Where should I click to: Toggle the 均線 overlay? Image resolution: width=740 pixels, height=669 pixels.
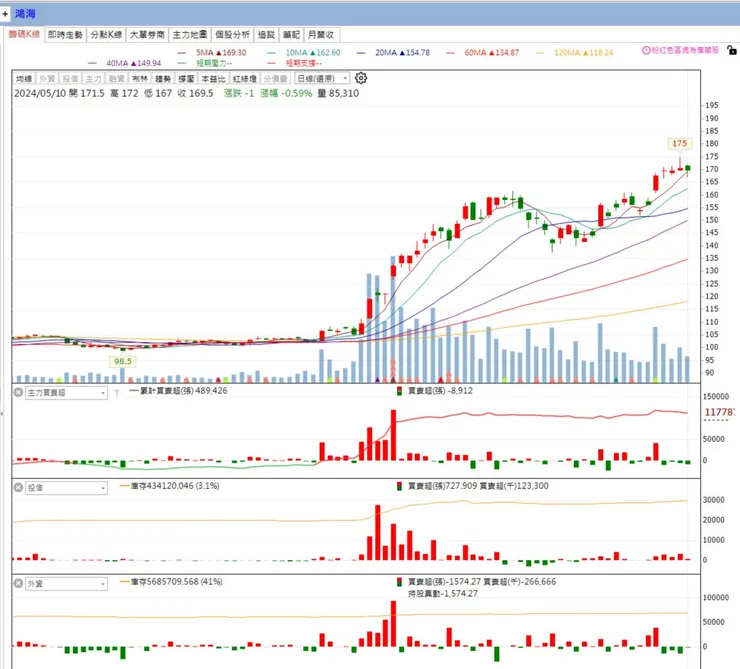tap(24, 78)
